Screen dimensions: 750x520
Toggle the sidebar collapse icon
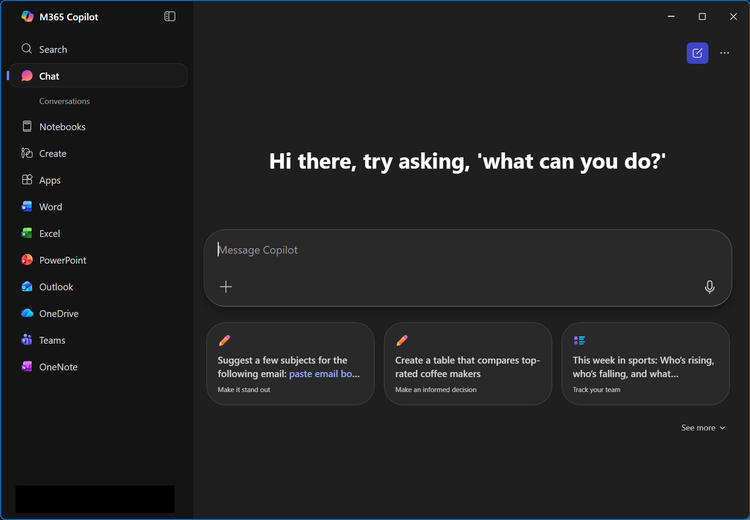pos(170,17)
